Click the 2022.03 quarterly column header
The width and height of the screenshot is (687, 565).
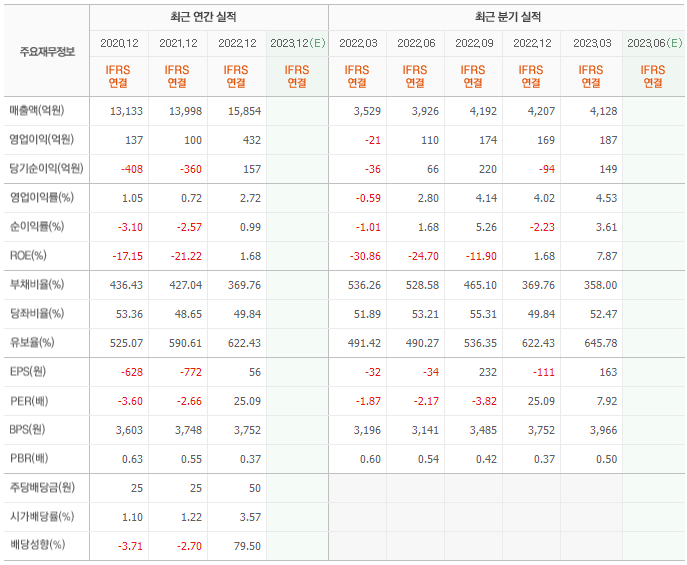[358, 43]
